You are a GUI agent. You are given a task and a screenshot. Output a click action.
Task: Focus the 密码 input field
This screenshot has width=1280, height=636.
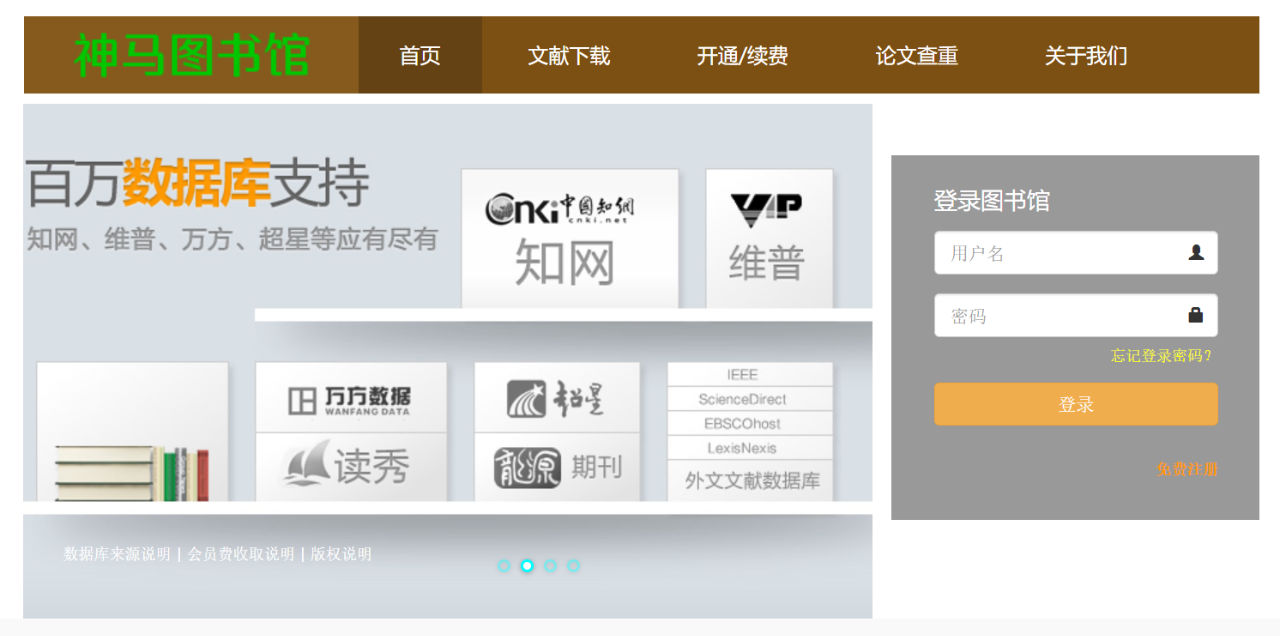pyautogui.click(x=1076, y=315)
